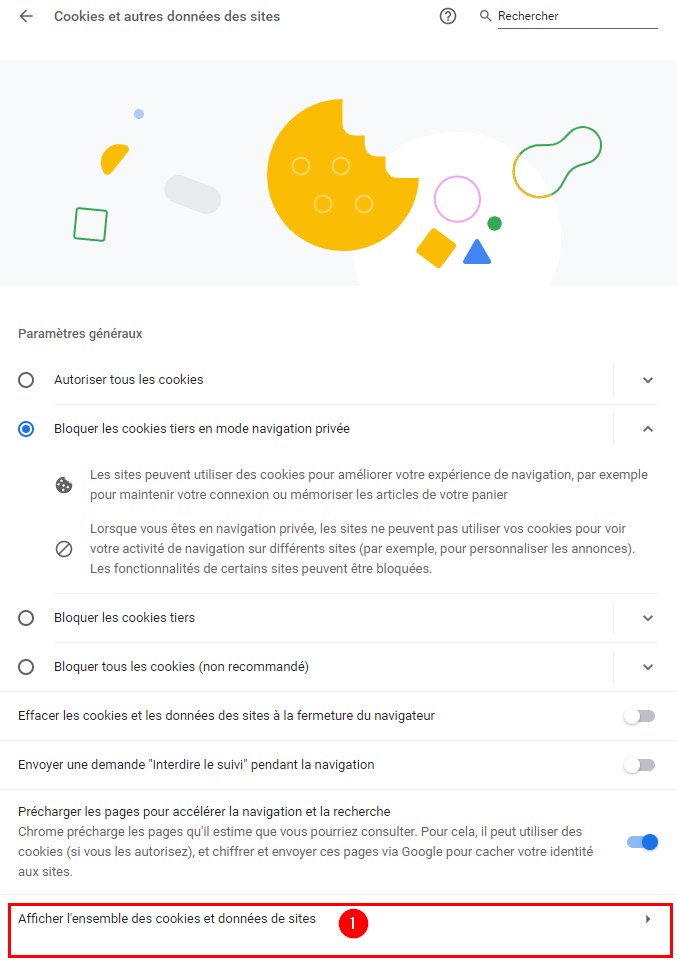Disable Précharger les pages toggle
This screenshot has width=677, height=964.
642,842
